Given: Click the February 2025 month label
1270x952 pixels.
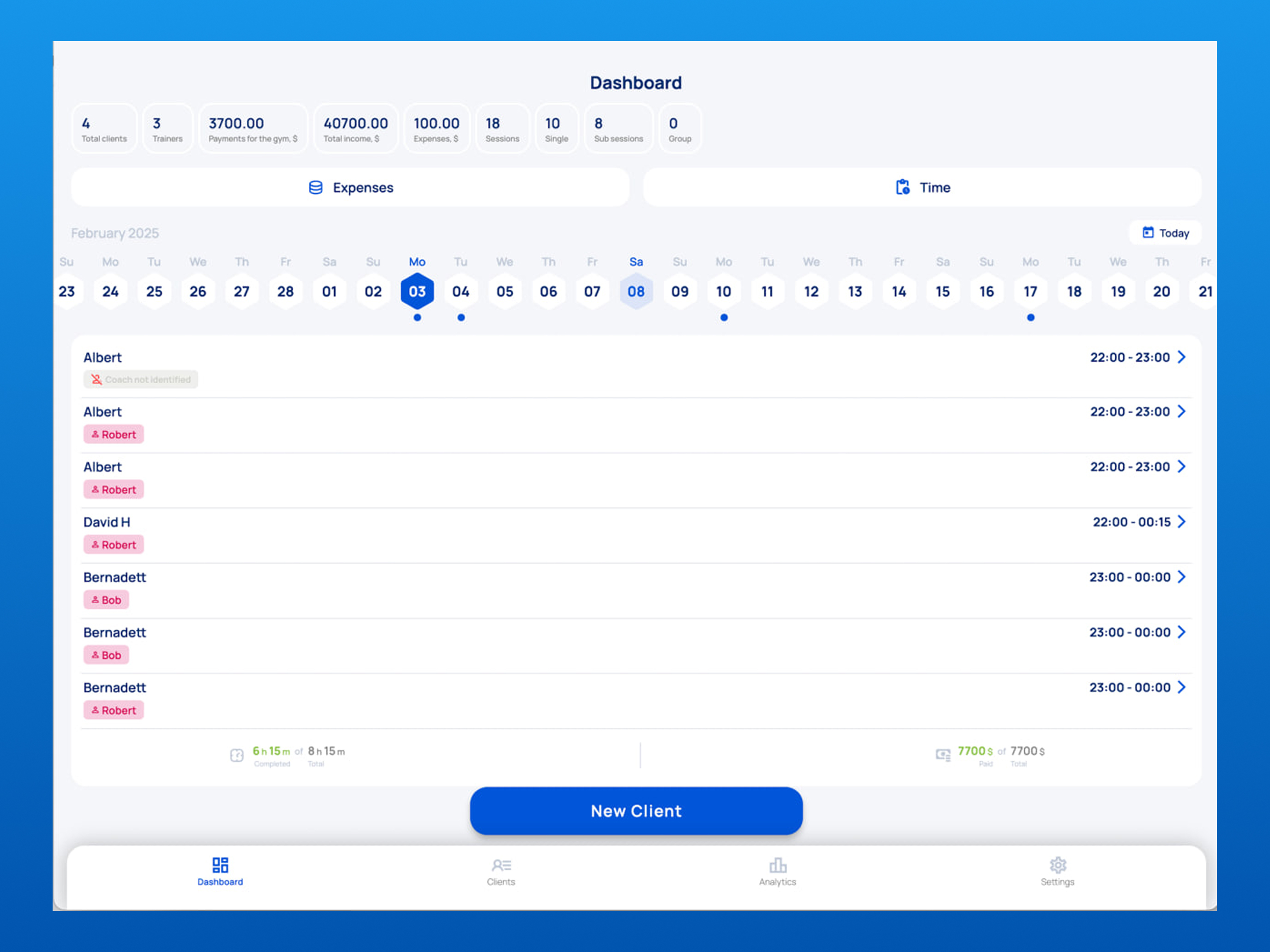Looking at the screenshot, I should [115, 233].
